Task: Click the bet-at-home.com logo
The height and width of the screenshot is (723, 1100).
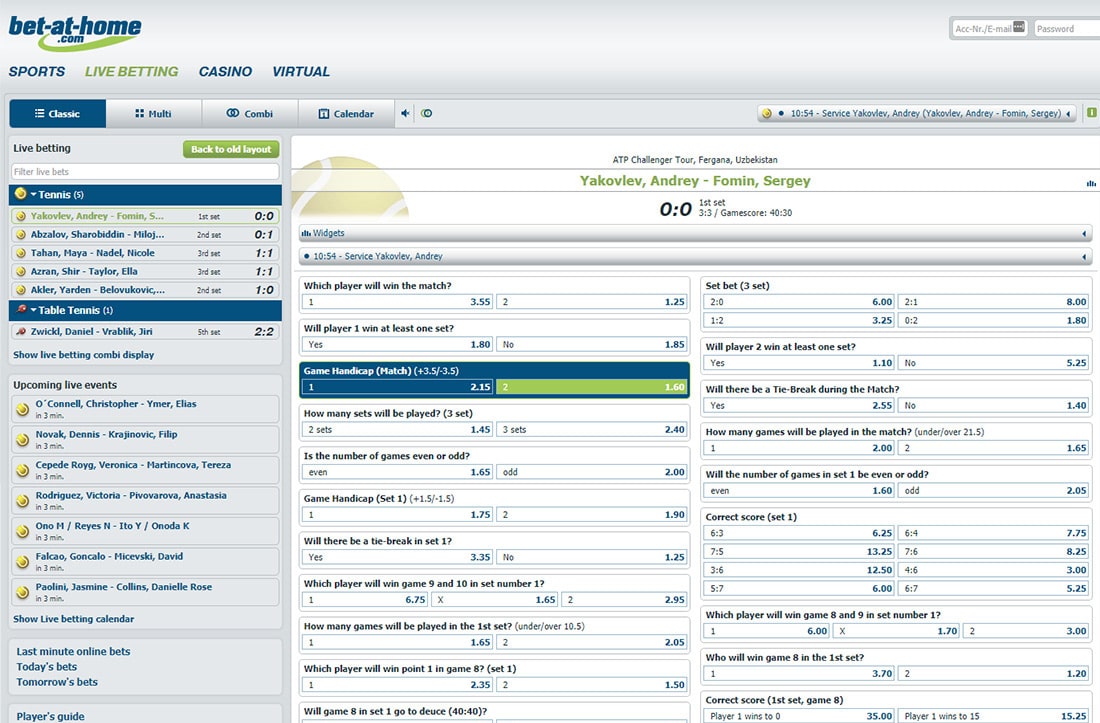Action: [x=75, y=30]
